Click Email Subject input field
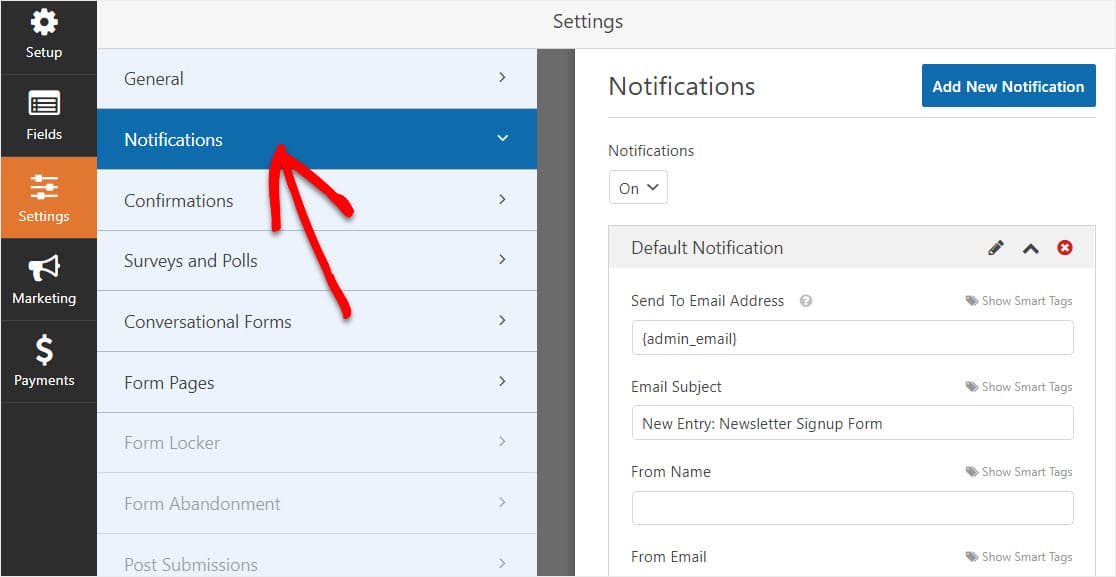Image resolution: width=1116 pixels, height=577 pixels. coord(852,423)
